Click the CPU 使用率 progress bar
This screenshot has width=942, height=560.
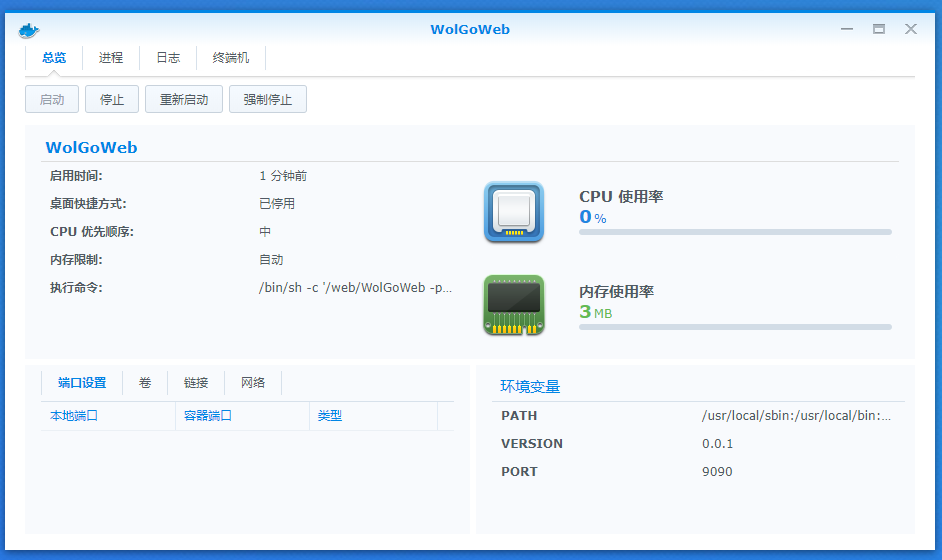tap(735, 232)
